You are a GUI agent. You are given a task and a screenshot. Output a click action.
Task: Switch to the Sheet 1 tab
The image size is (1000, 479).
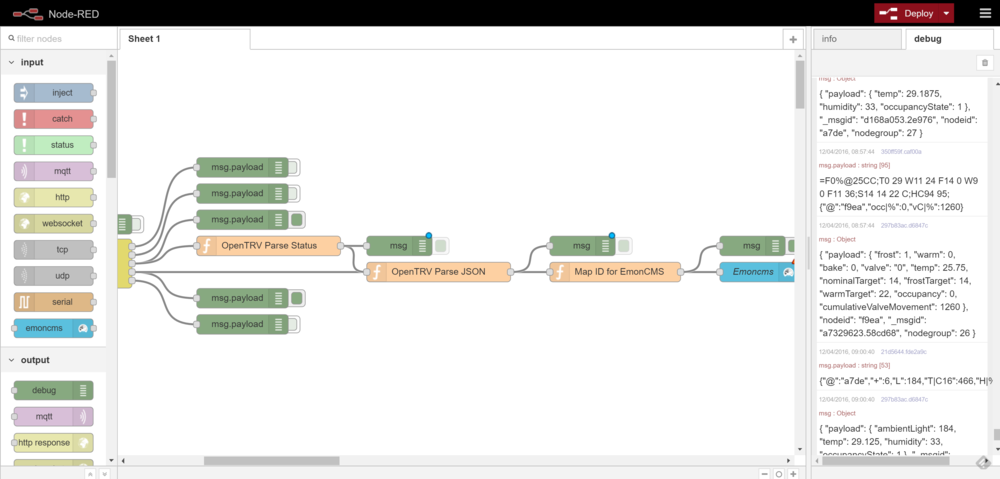pyautogui.click(x=185, y=39)
